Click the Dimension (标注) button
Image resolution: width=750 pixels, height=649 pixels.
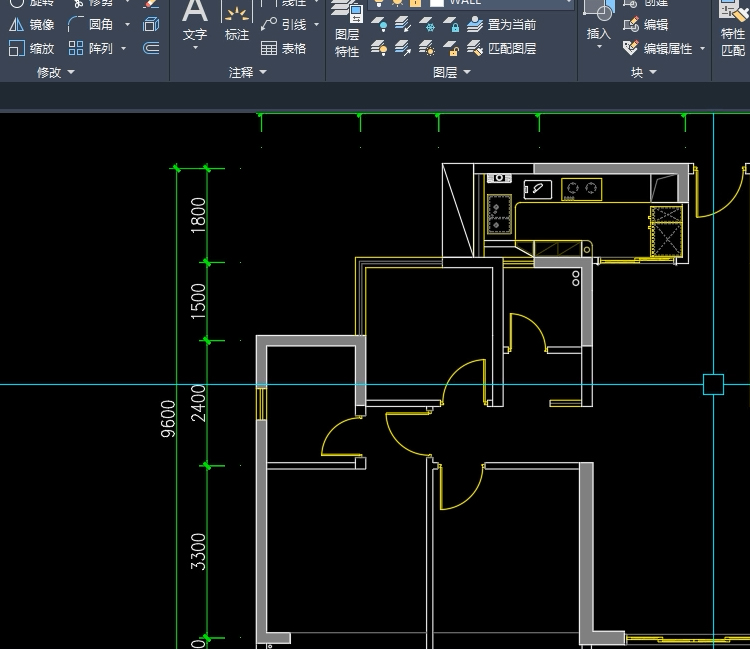(237, 22)
